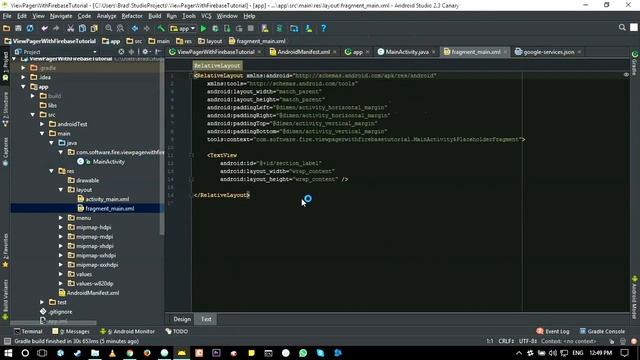
Task: Click the Open folder toolbar icon
Action: pyautogui.click(x=7, y=28)
